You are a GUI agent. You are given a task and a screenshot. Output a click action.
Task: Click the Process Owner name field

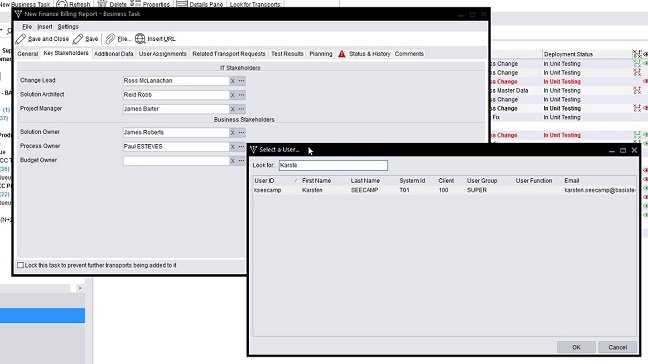point(176,147)
